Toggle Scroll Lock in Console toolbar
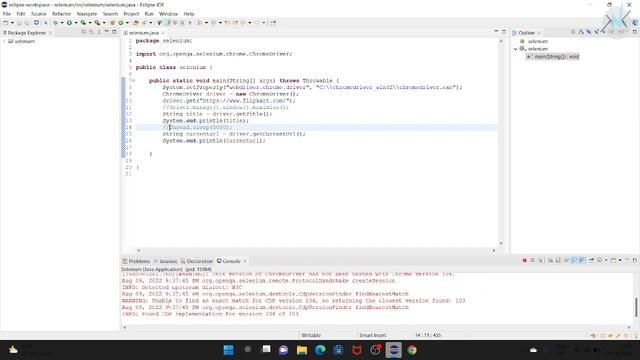640x360 pixels. pyautogui.click(x=558, y=260)
